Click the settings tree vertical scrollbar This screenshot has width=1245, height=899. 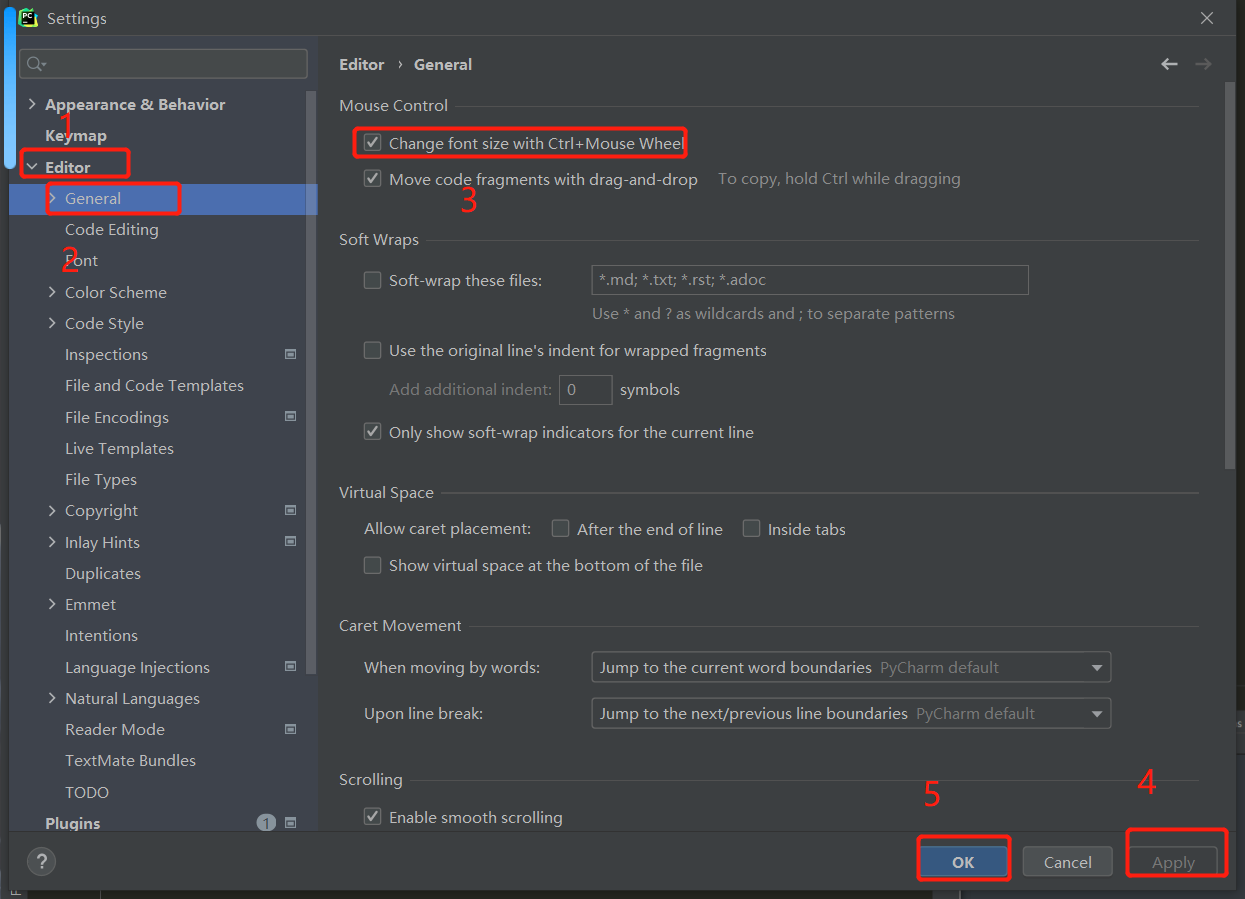pyautogui.click(x=311, y=380)
